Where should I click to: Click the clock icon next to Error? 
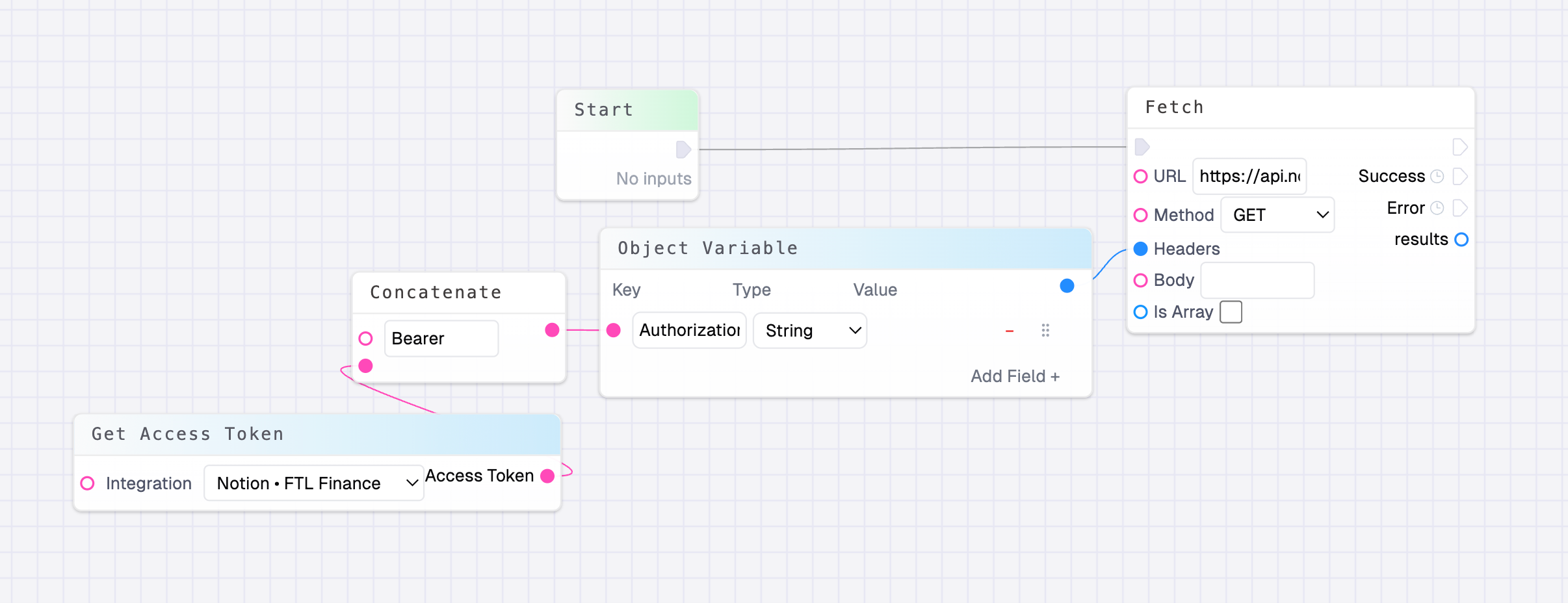pos(1437,208)
